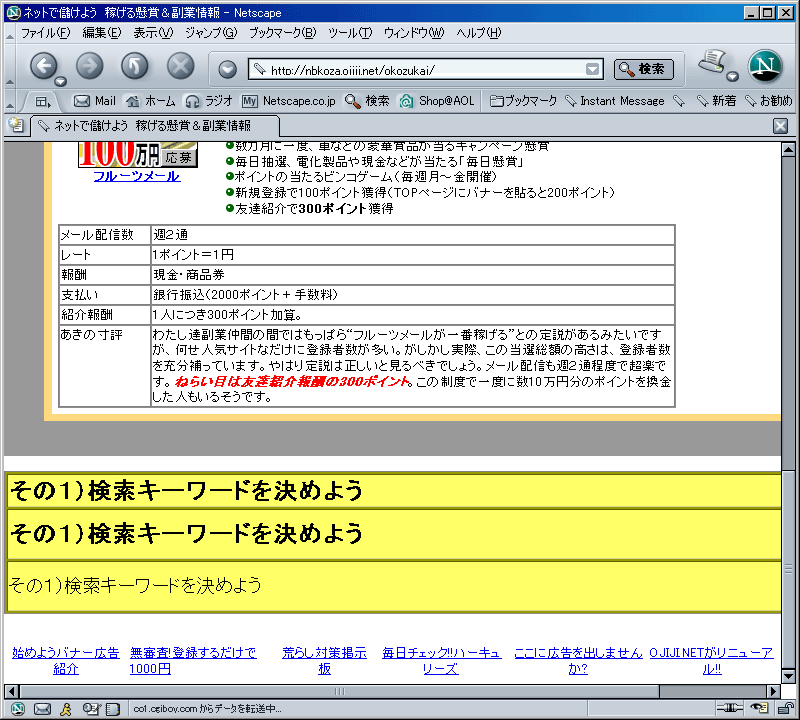Click the 100万円 応募 banner image
The height and width of the screenshot is (720, 800).
pyautogui.click(x=138, y=154)
